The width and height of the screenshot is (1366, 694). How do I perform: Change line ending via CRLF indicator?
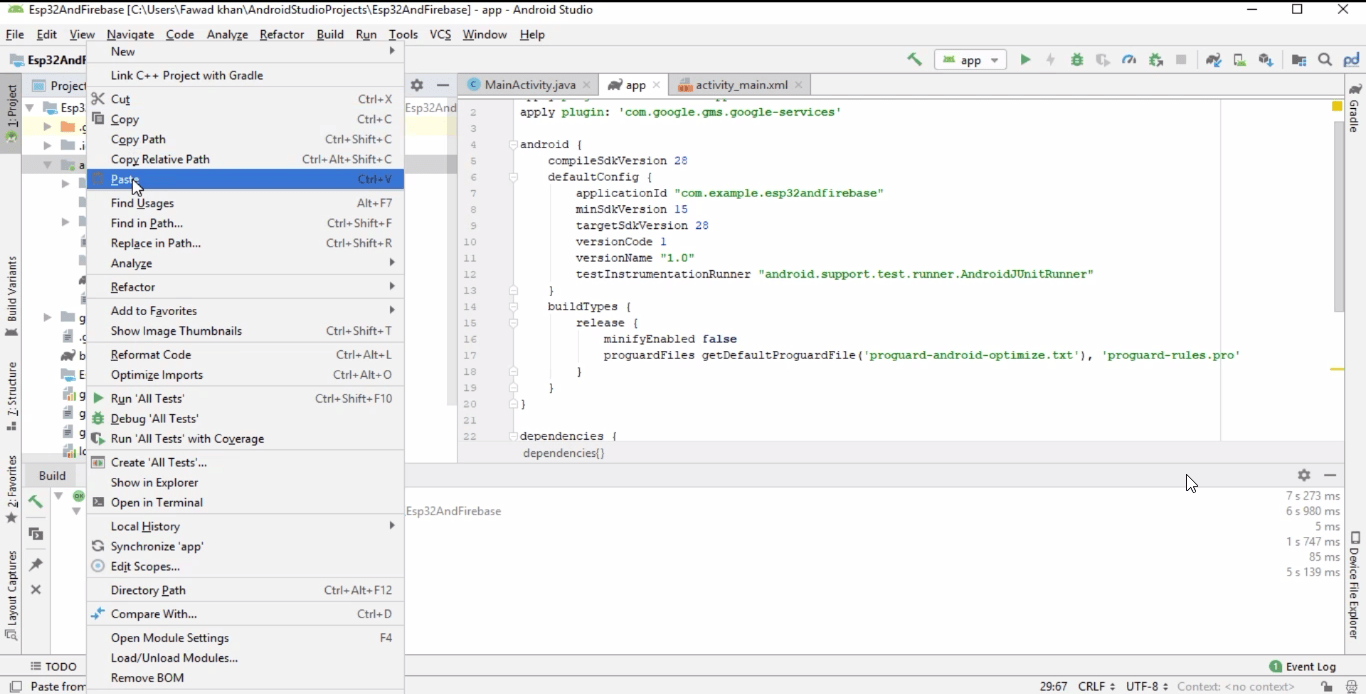[x=1093, y=687]
